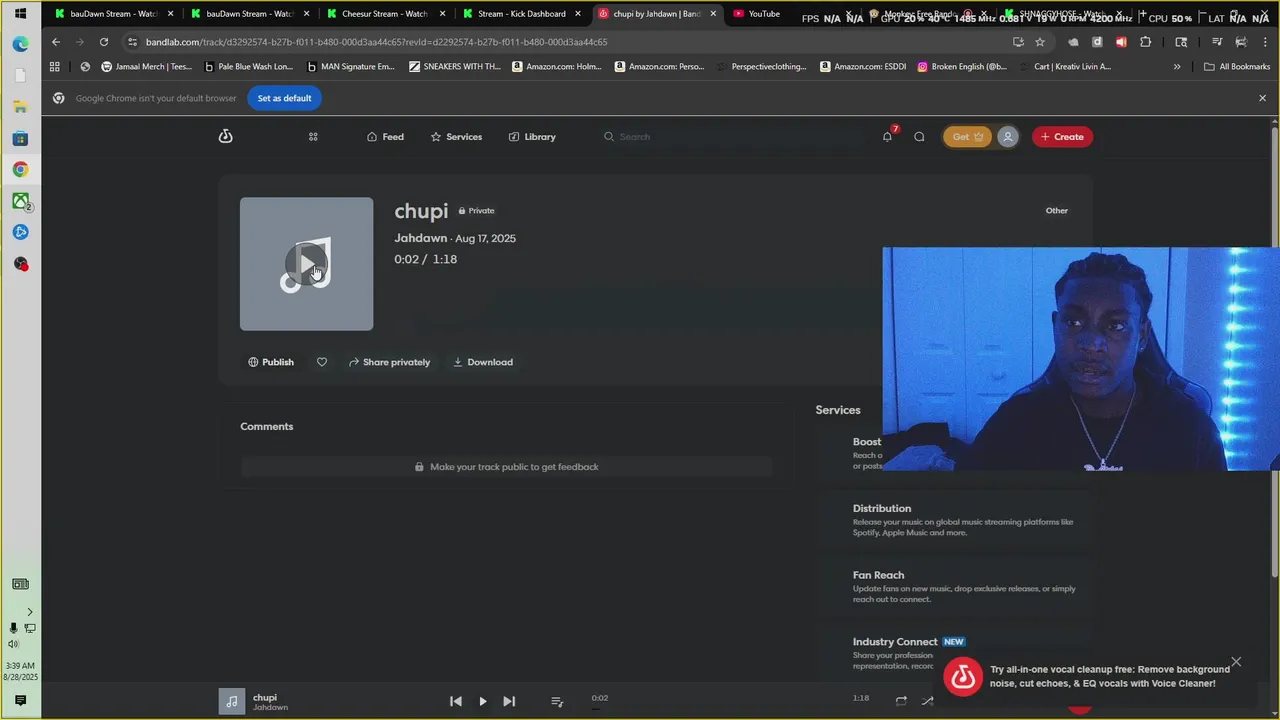This screenshot has height=720, width=1280.
Task: Publish the chupi track
Action: coord(271,362)
